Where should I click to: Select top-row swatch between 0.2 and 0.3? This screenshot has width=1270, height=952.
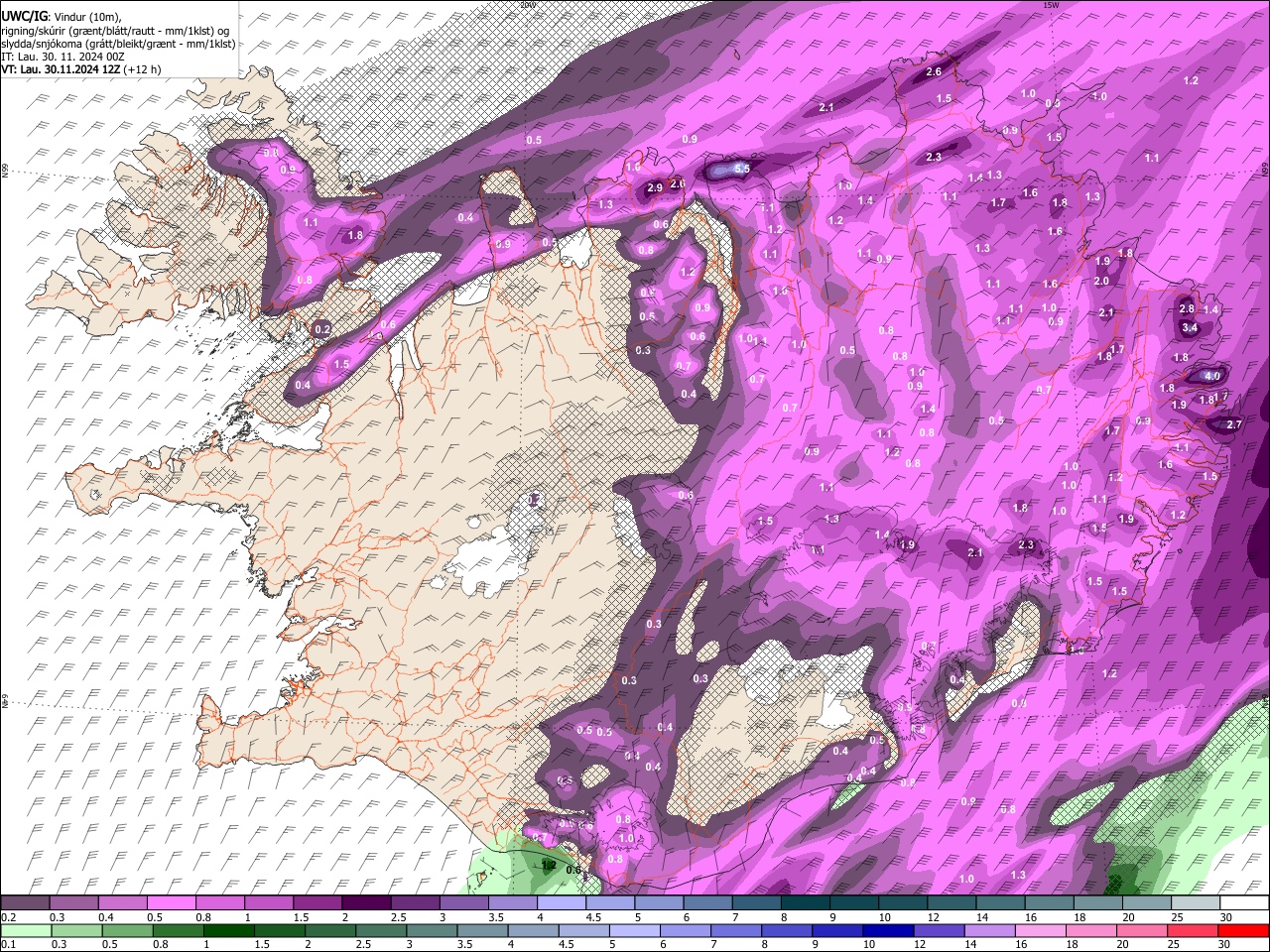[25, 903]
